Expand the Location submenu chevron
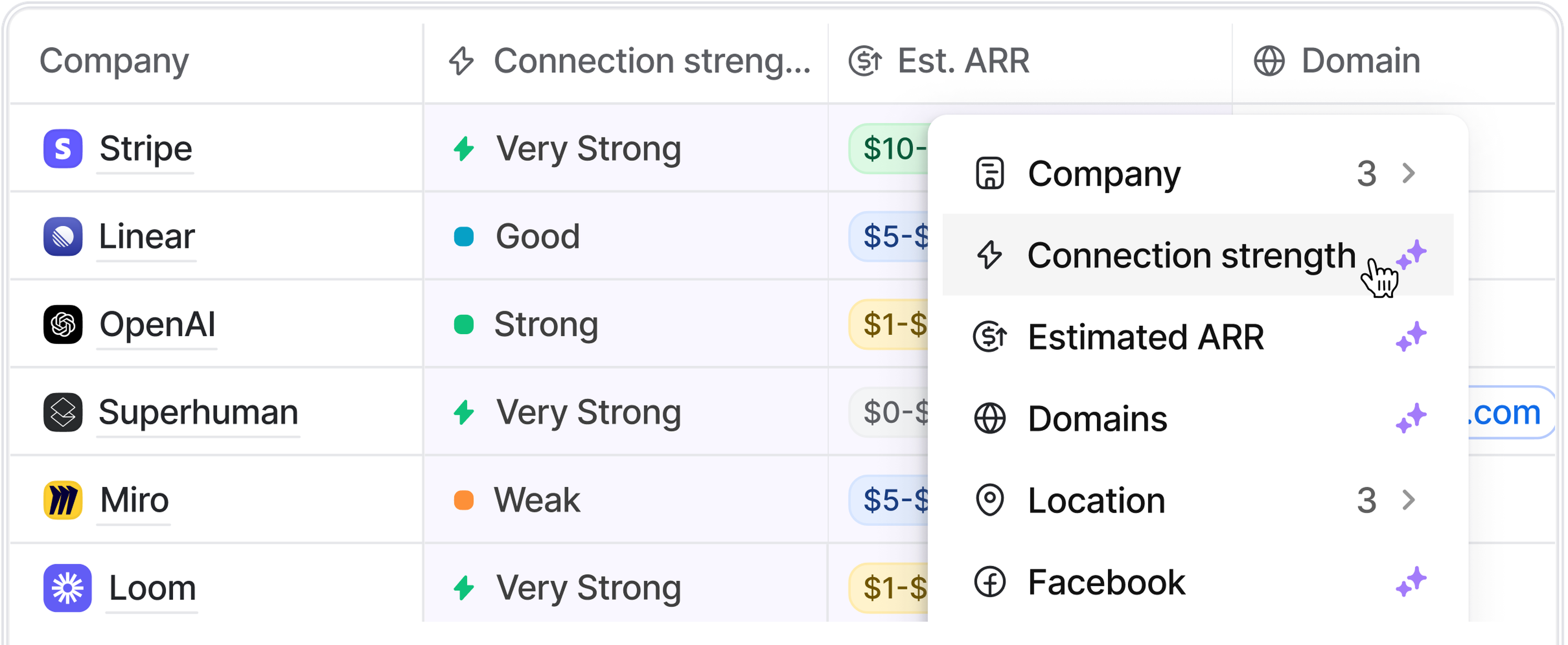The width and height of the screenshot is (1568, 645). coord(1408,500)
